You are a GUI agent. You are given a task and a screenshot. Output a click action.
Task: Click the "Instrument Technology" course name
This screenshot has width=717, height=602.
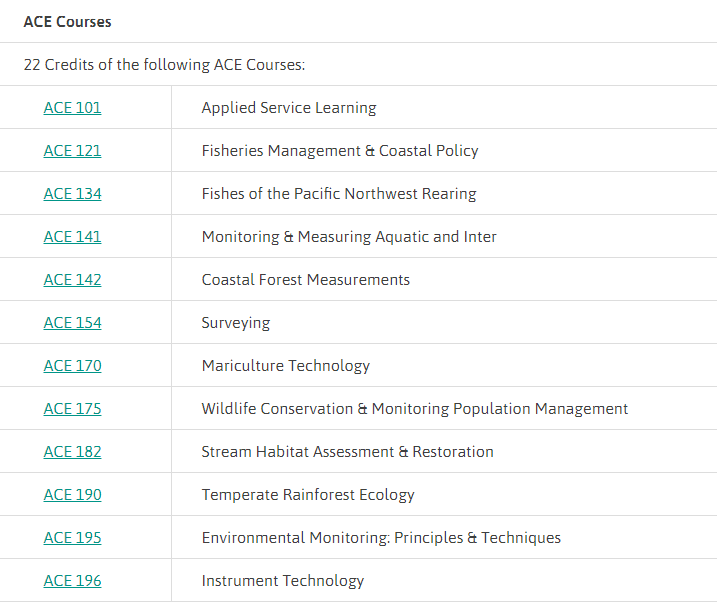pos(283,581)
